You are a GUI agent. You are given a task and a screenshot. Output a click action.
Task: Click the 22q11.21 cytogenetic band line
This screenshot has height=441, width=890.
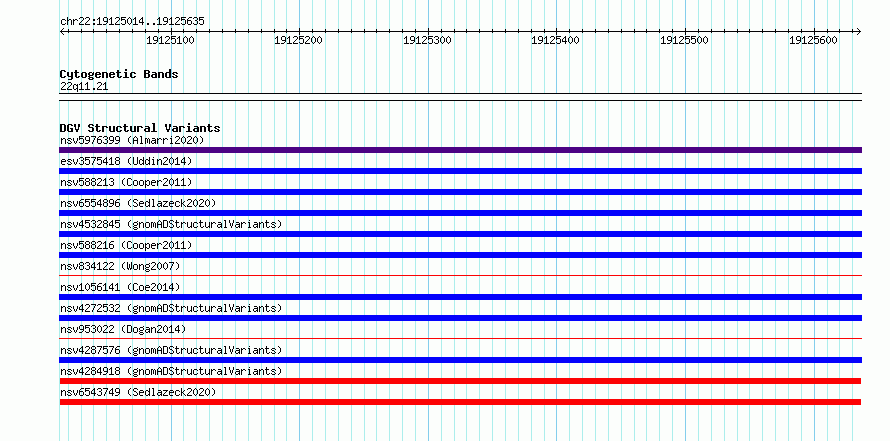(x=460, y=97)
